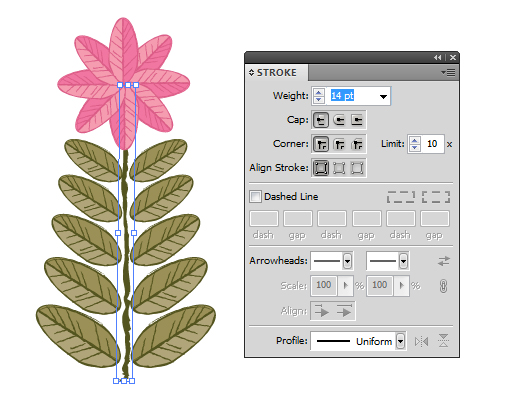
Task: Select the Butt Cap icon
Action: (x=321, y=120)
